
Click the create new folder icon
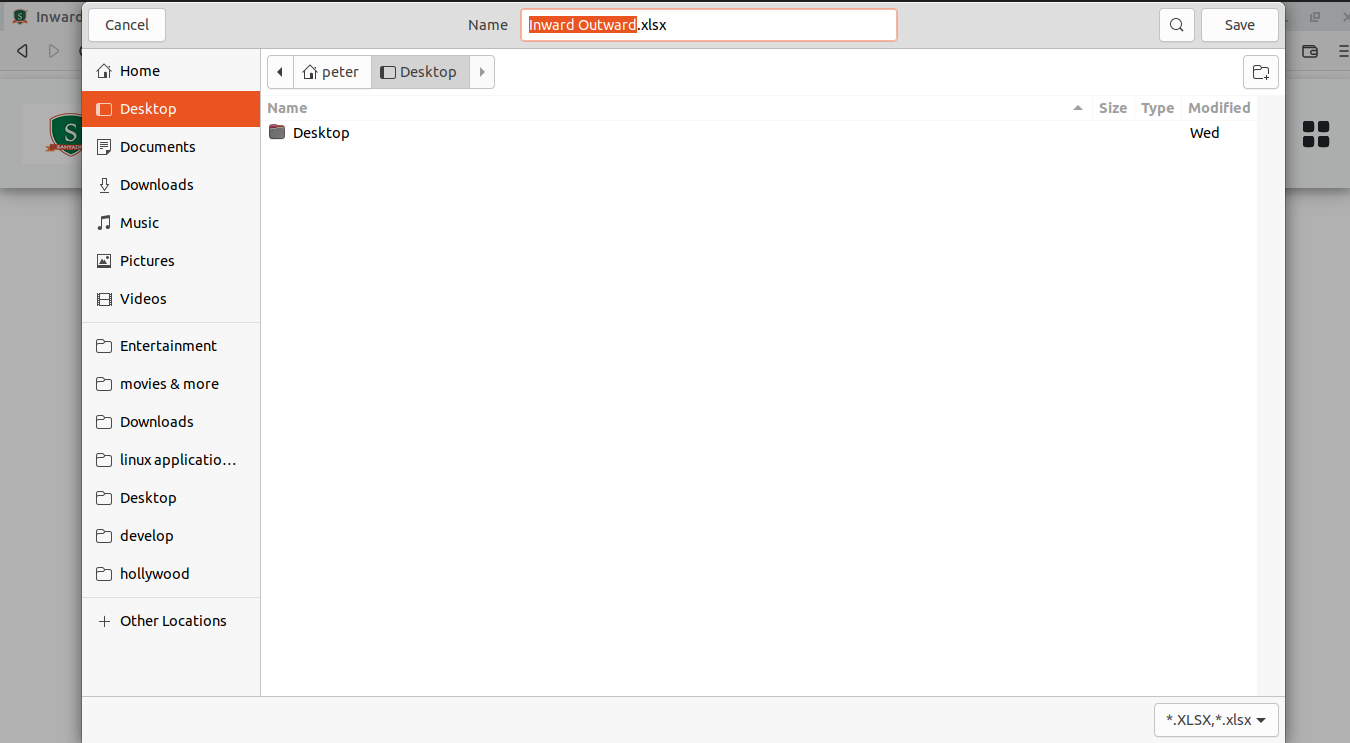pos(1260,72)
